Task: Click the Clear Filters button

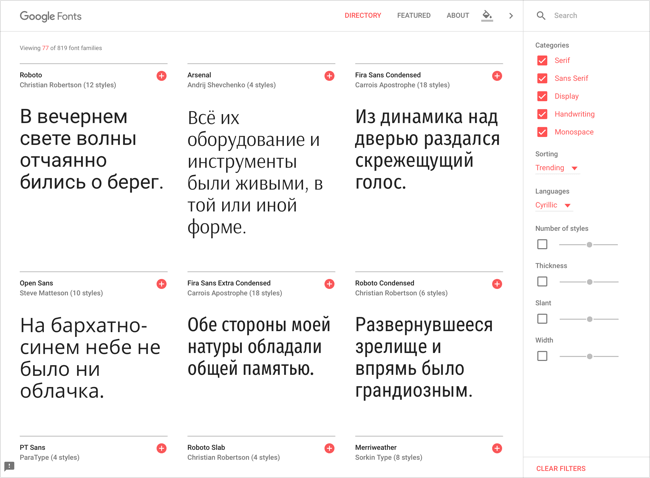Action: (x=560, y=468)
